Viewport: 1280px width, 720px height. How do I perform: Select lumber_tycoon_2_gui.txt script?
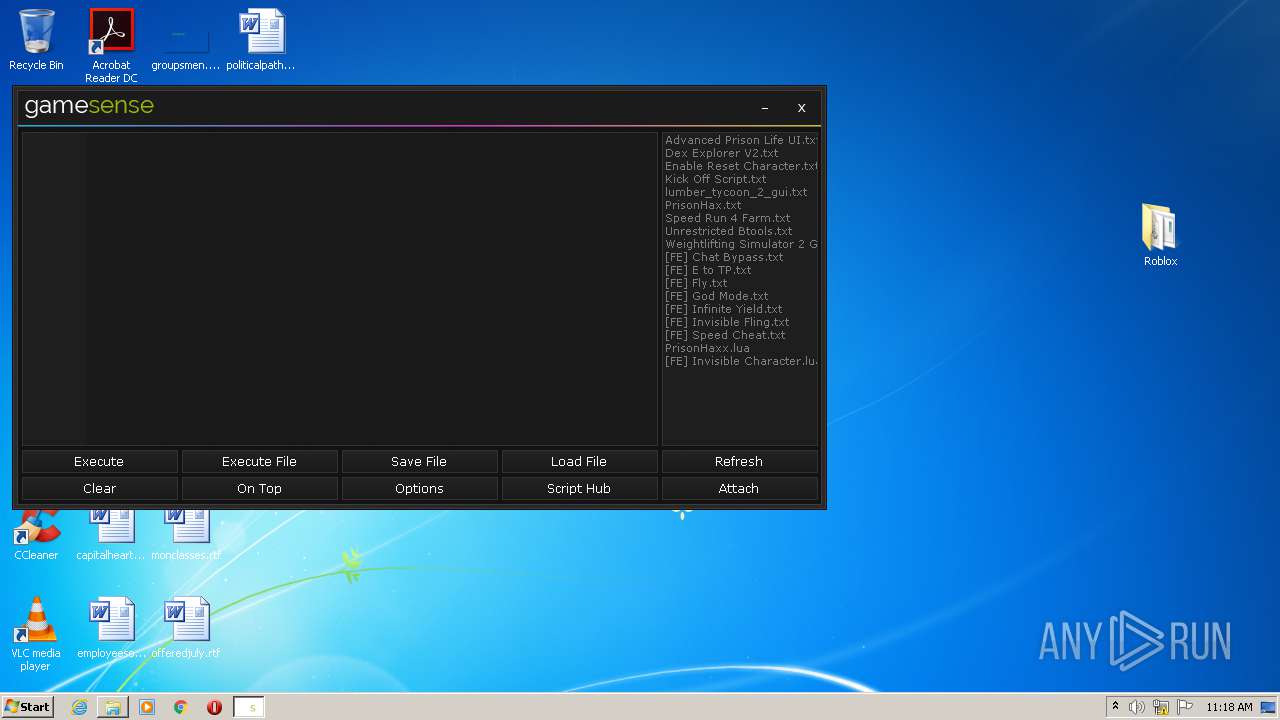click(x=736, y=192)
